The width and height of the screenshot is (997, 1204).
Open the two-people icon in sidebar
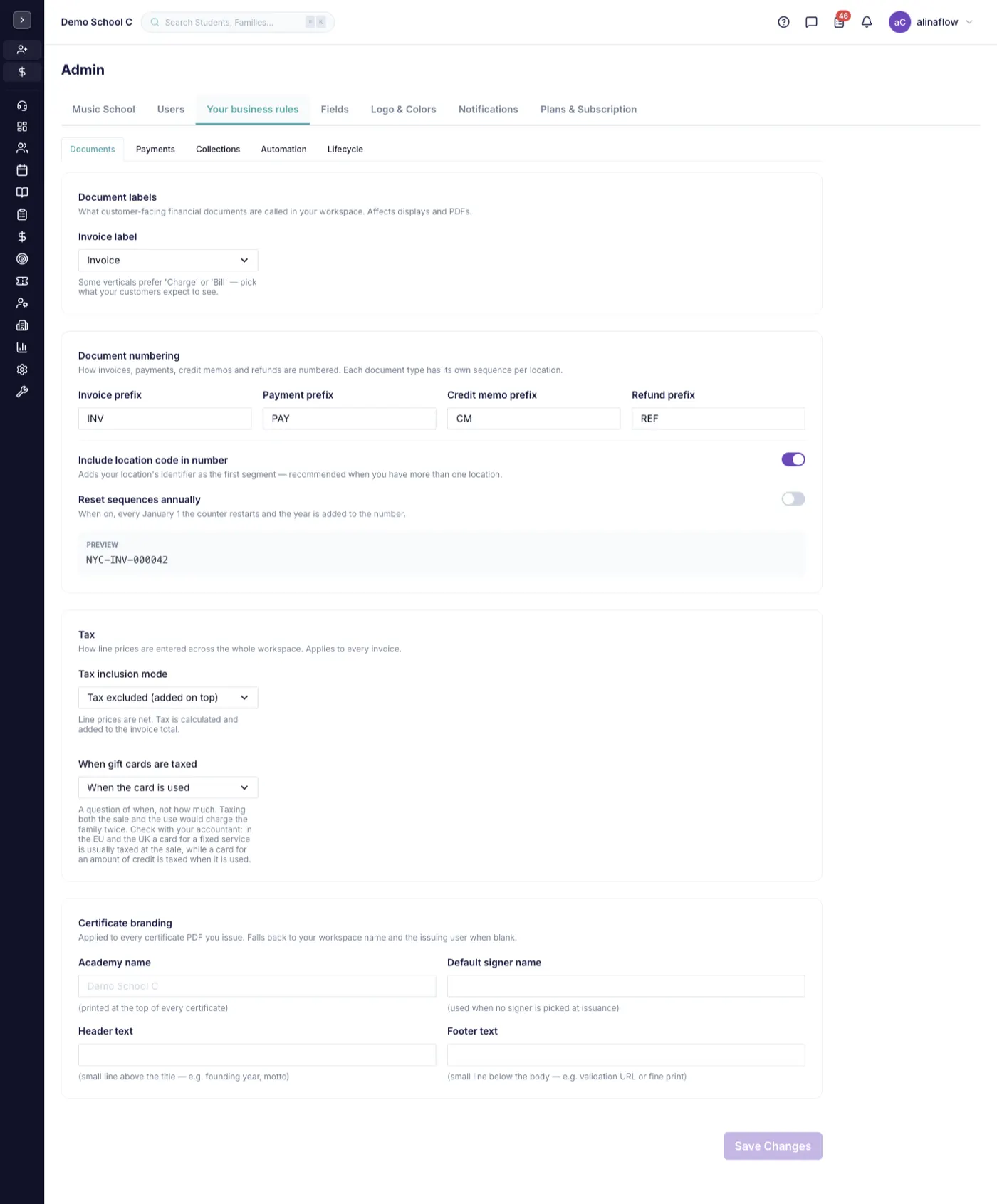pos(22,148)
